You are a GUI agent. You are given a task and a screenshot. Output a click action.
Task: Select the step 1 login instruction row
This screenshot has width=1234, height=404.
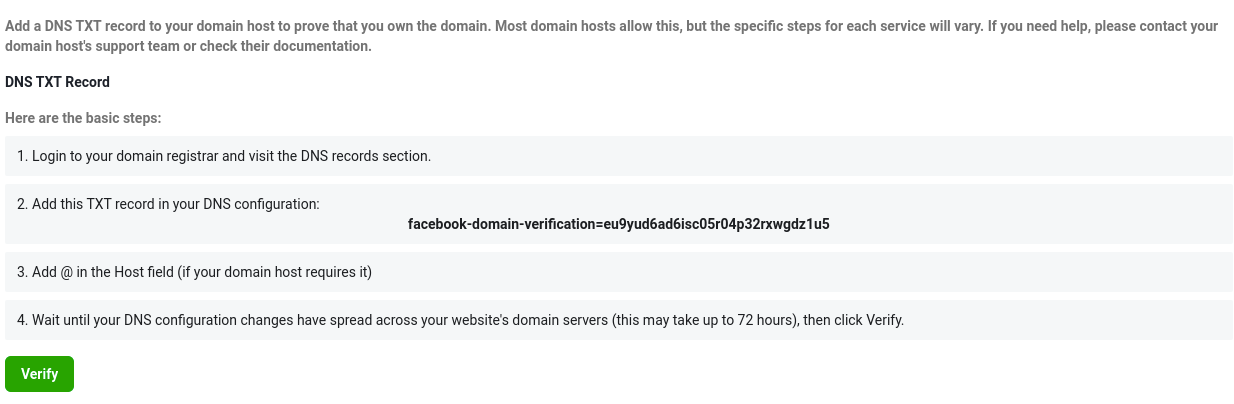618,156
